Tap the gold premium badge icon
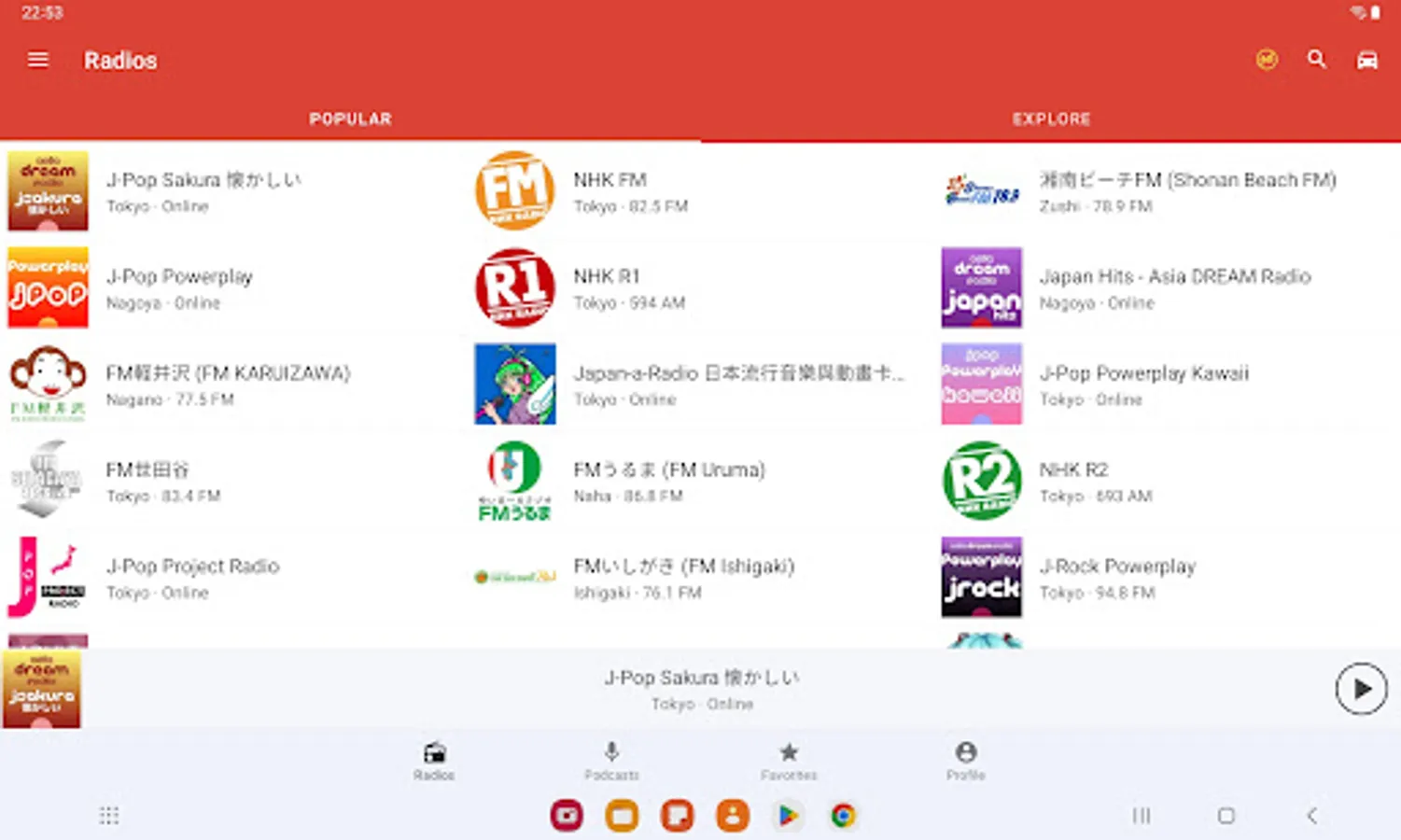Image resolution: width=1401 pixels, height=840 pixels. coord(1267,60)
